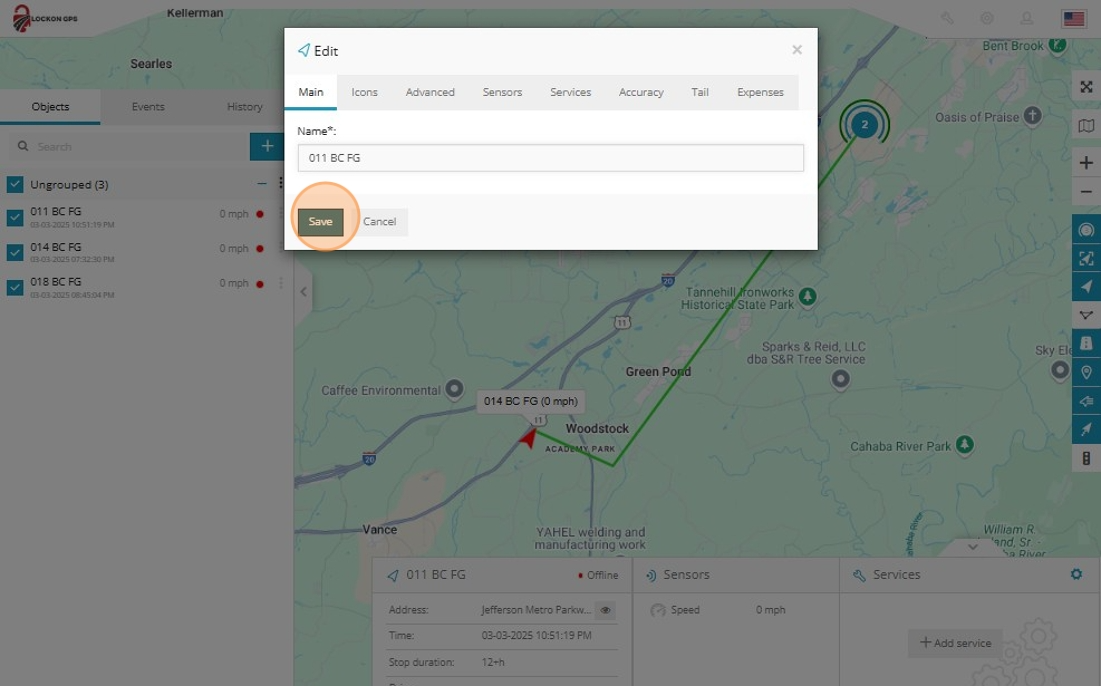Close the Edit dialog with X
Screen dimensions: 1101x686
pos(797,50)
